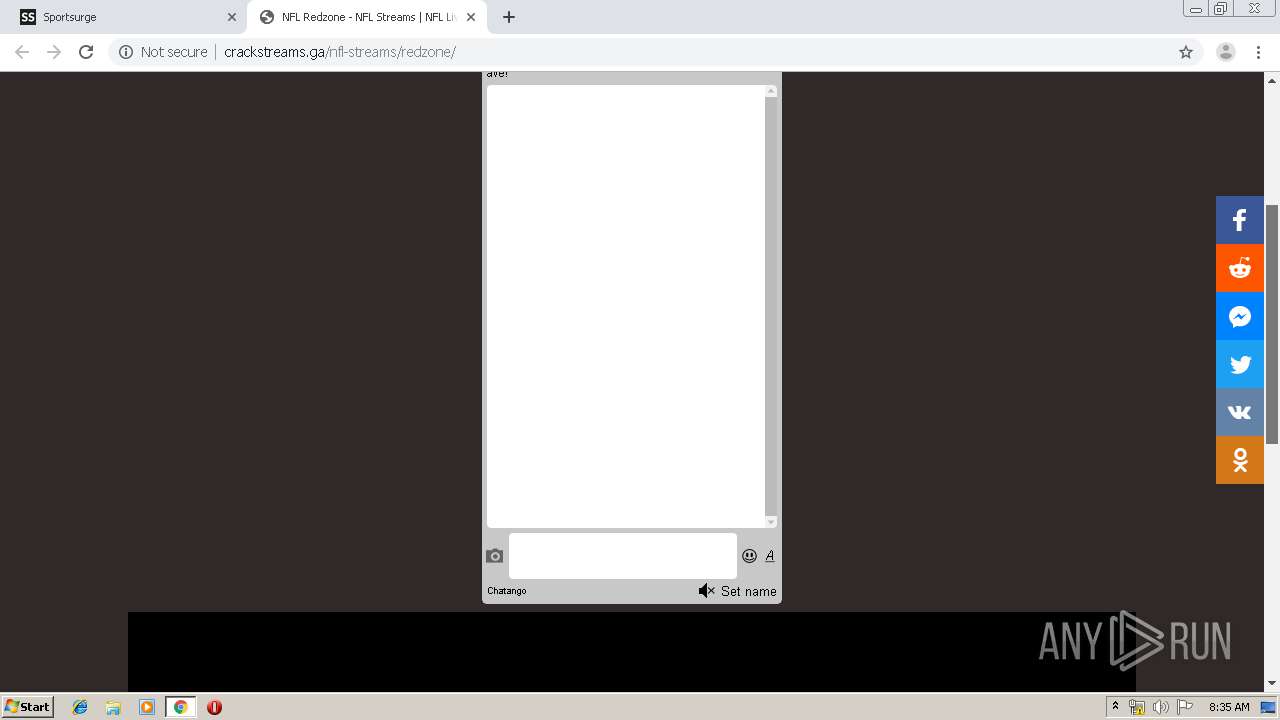Click the chat scrollbar down arrow

click(x=771, y=522)
